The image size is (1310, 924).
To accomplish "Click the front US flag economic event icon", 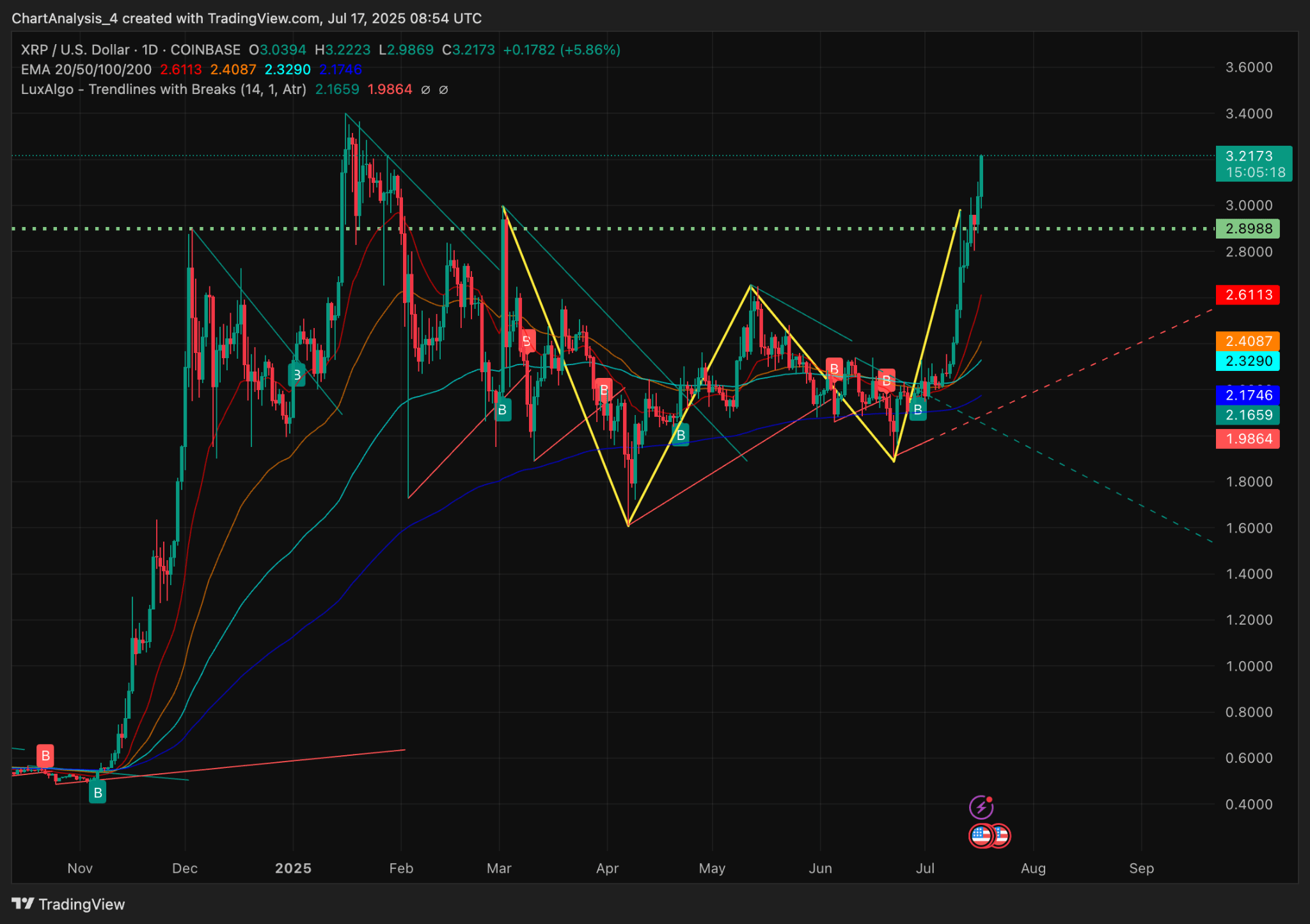I will pyautogui.click(x=981, y=836).
